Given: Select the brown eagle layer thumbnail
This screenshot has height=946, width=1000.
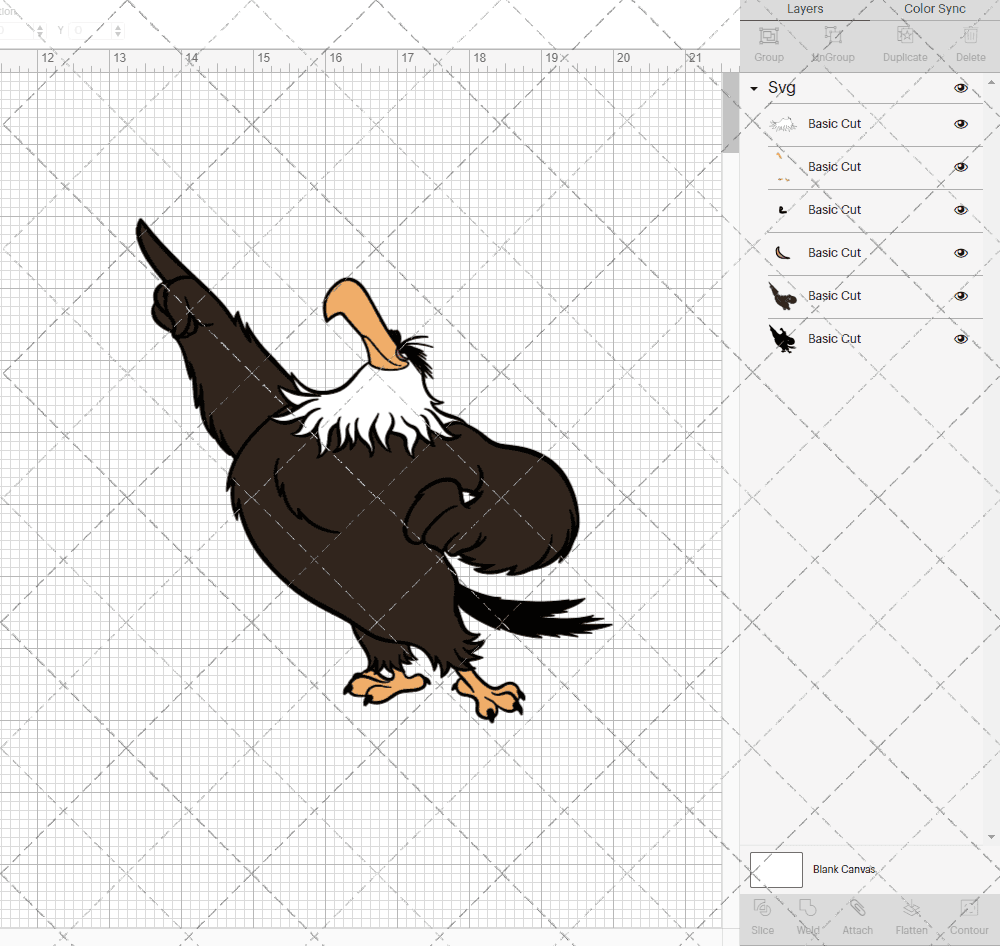Looking at the screenshot, I should tap(783, 296).
